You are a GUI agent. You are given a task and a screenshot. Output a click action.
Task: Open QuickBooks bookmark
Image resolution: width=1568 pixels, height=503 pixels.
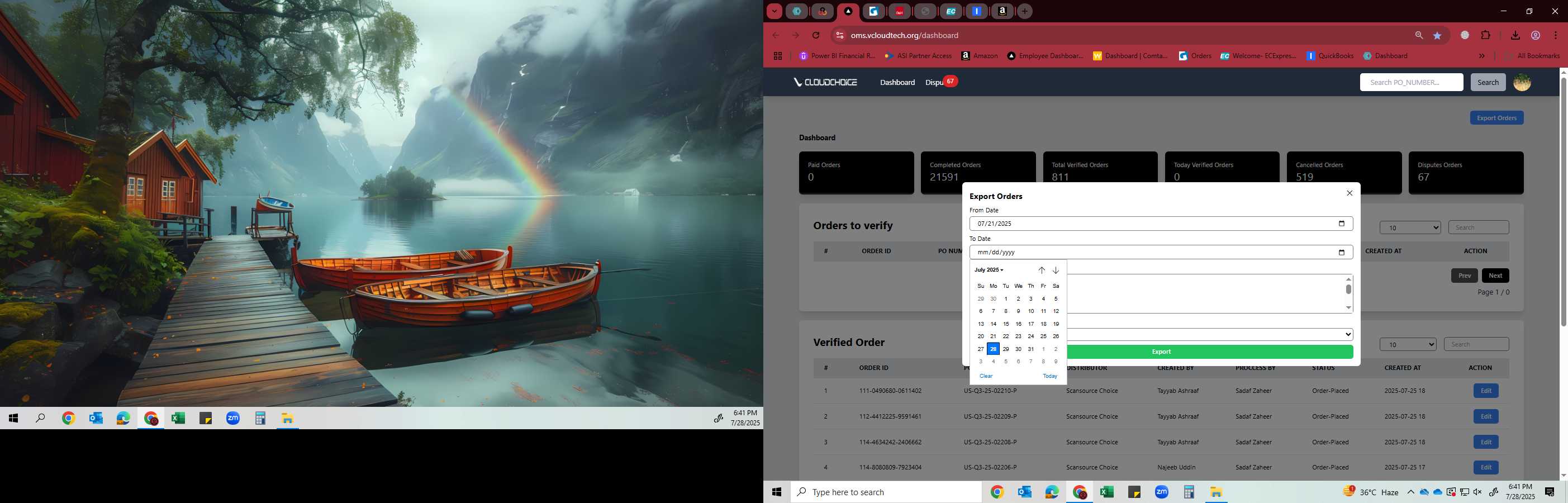click(1330, 56)
